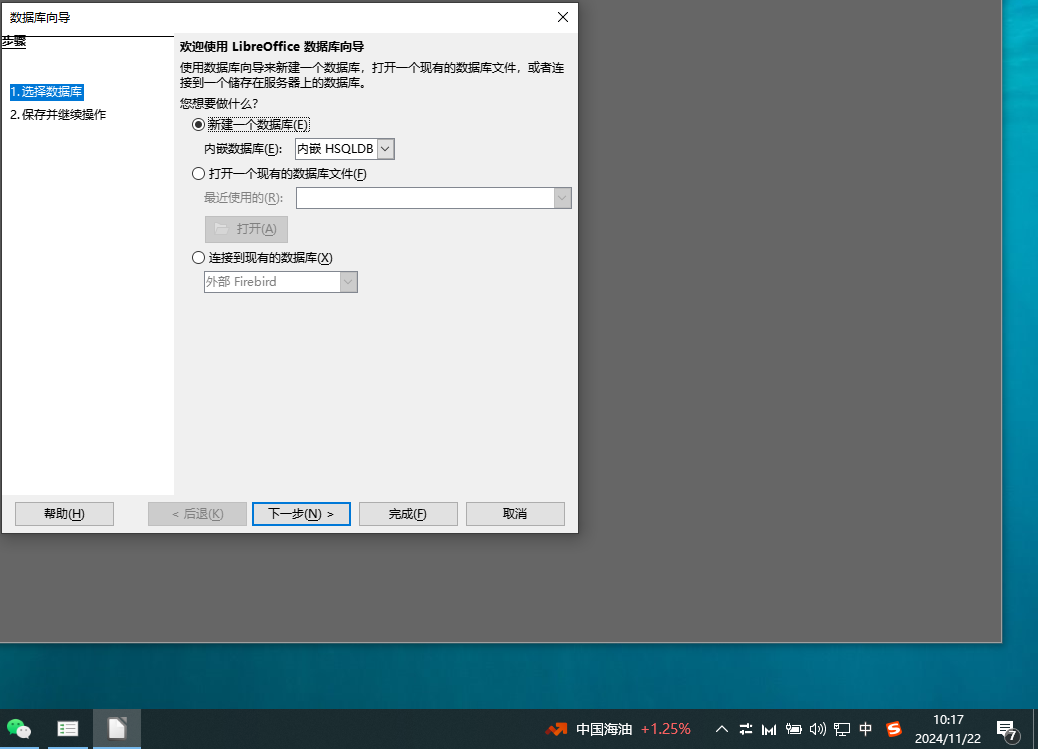Click the 您想要做什么? label
This screenshot has height=749, width=1038.
[x=219, y=103]
